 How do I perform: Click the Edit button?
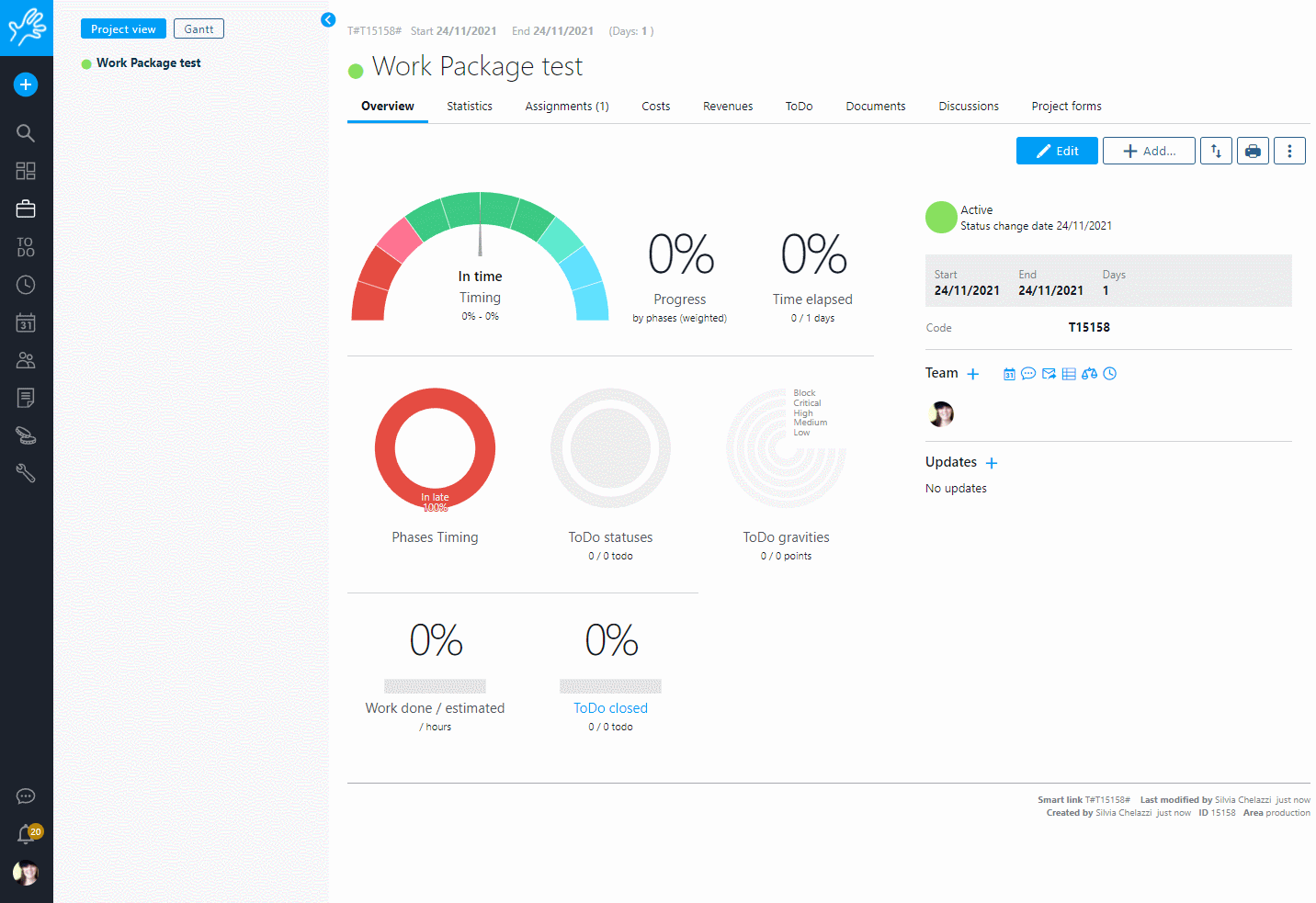[1057, 151]
